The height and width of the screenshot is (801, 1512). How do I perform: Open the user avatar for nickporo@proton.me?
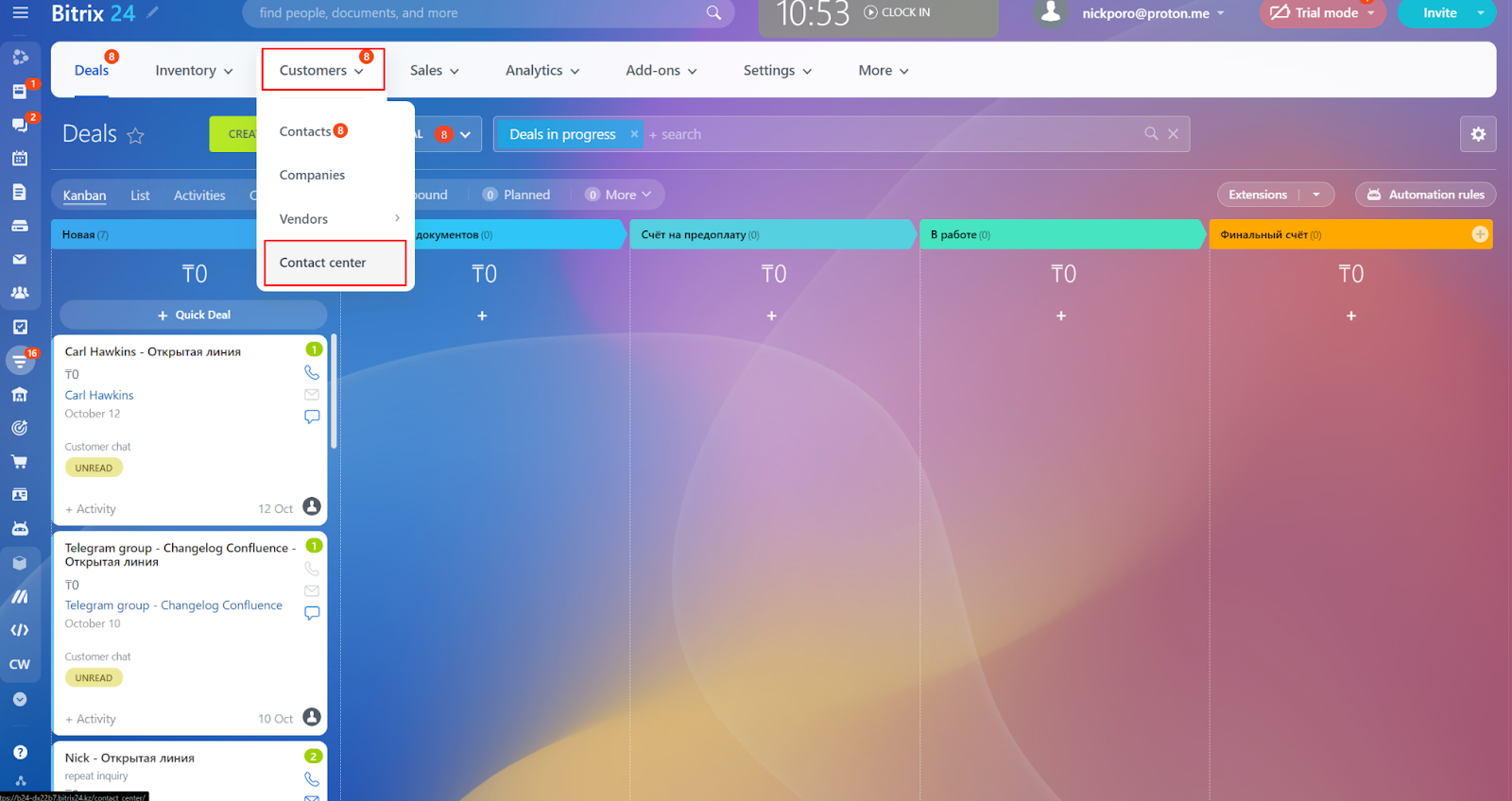click(x=1050, y=13)
